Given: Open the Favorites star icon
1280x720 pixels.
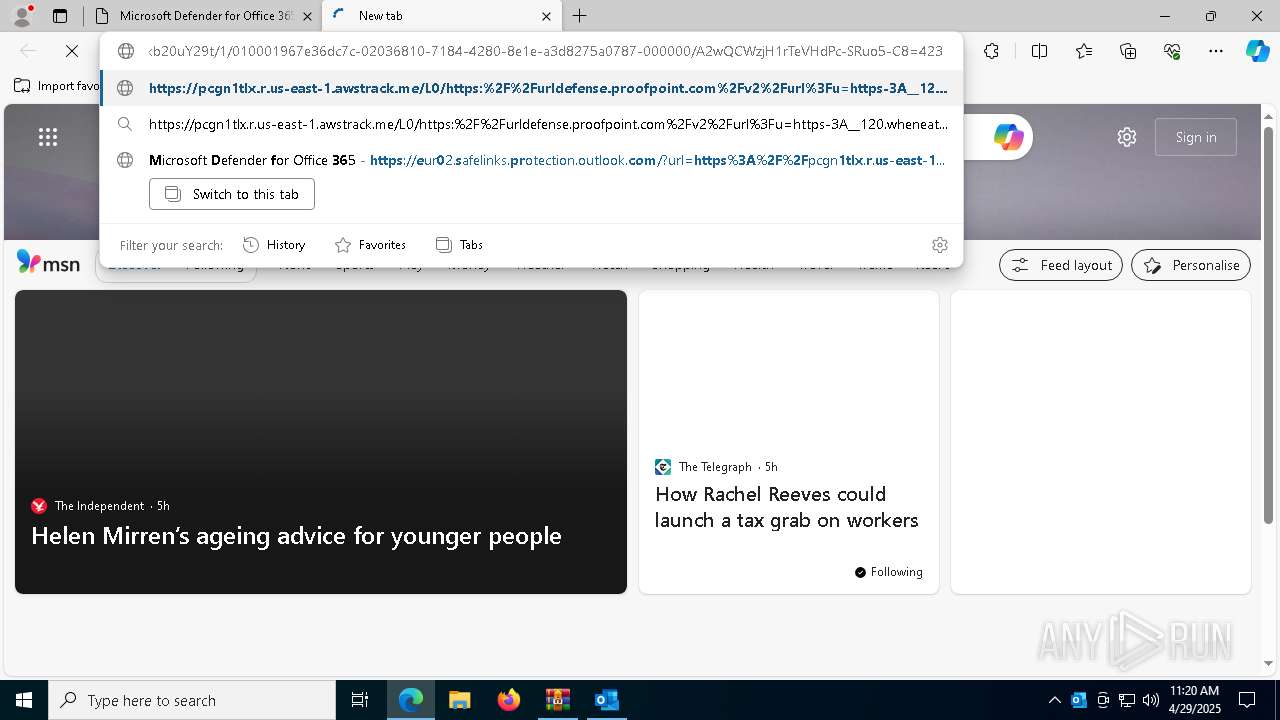Looking at the screenshot, I should coord(1084,51).
